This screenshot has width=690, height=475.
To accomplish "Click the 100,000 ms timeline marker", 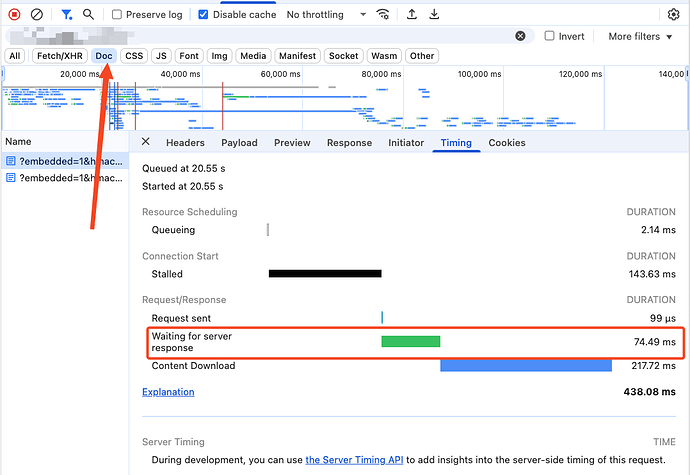I will [x=479, y=74].
